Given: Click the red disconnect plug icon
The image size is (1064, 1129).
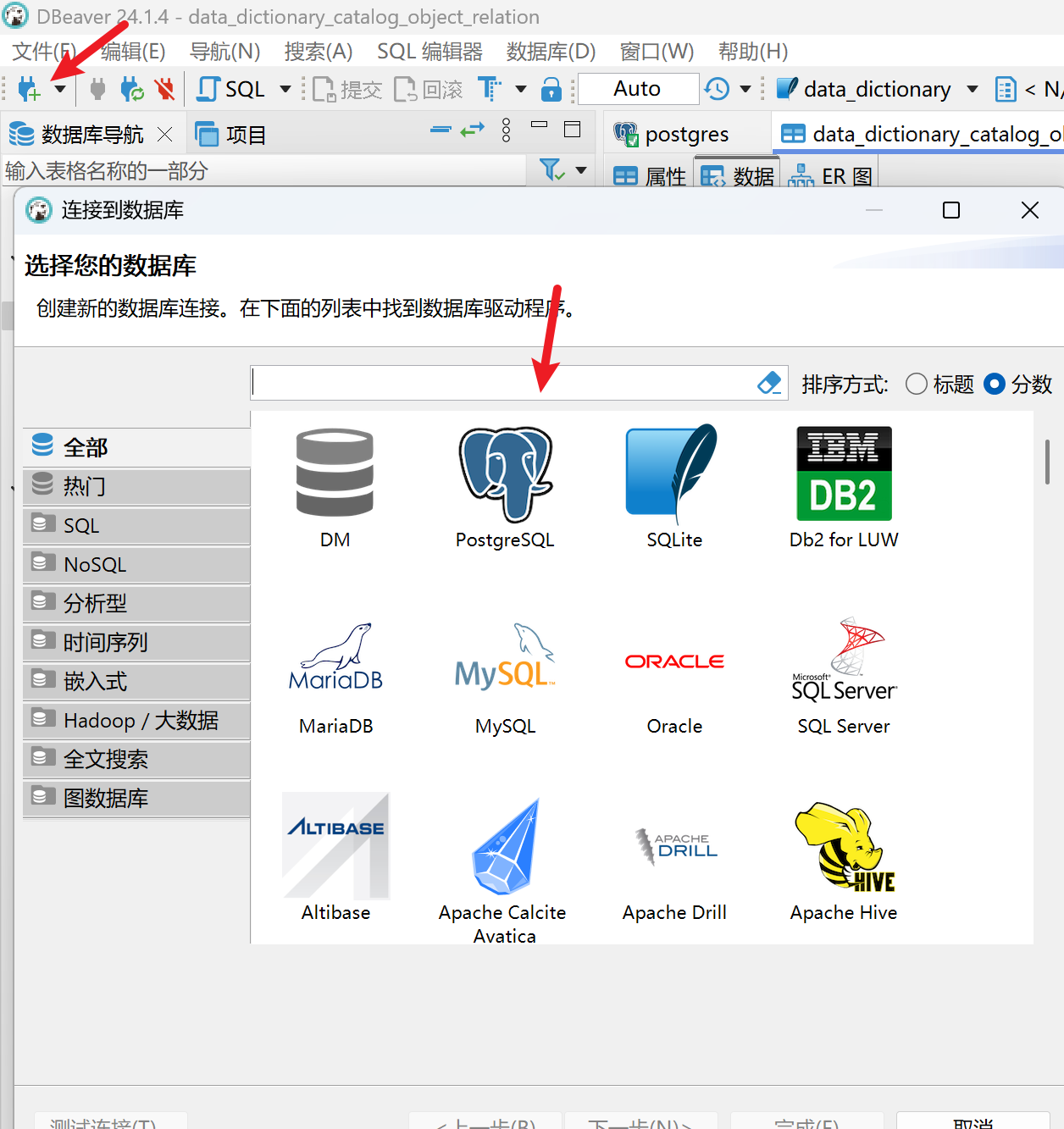Looking at the screenshot, I should [164, 89].
